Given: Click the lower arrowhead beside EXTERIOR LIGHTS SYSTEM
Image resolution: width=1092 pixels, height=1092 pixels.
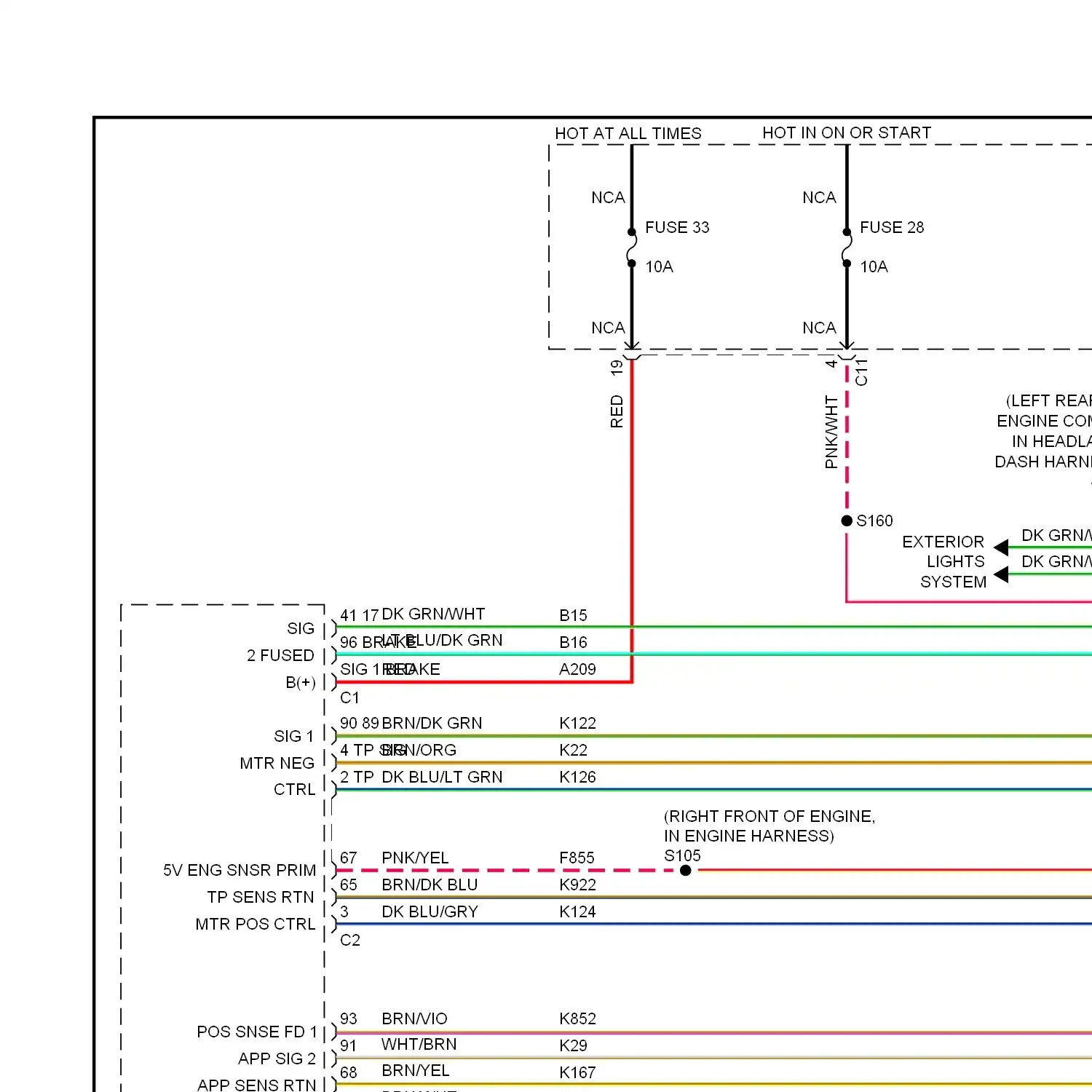Looking at the screenshot, I should pyautogui.click(x=1001, y=574).
